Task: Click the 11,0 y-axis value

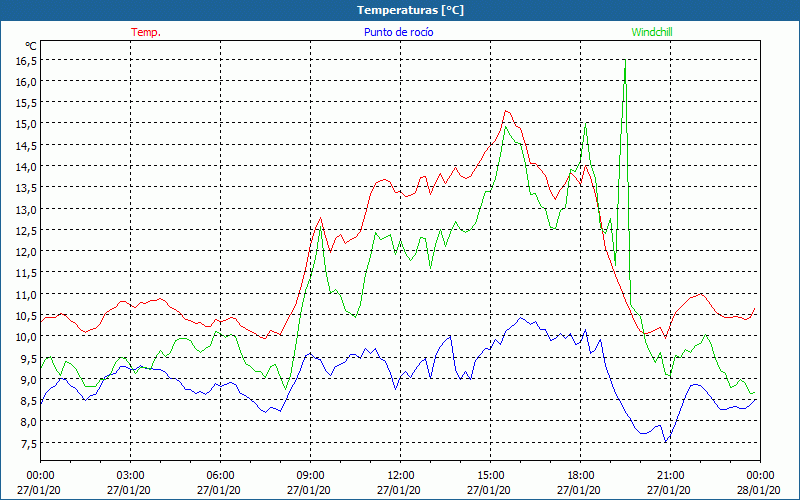Action: (27, 294)
